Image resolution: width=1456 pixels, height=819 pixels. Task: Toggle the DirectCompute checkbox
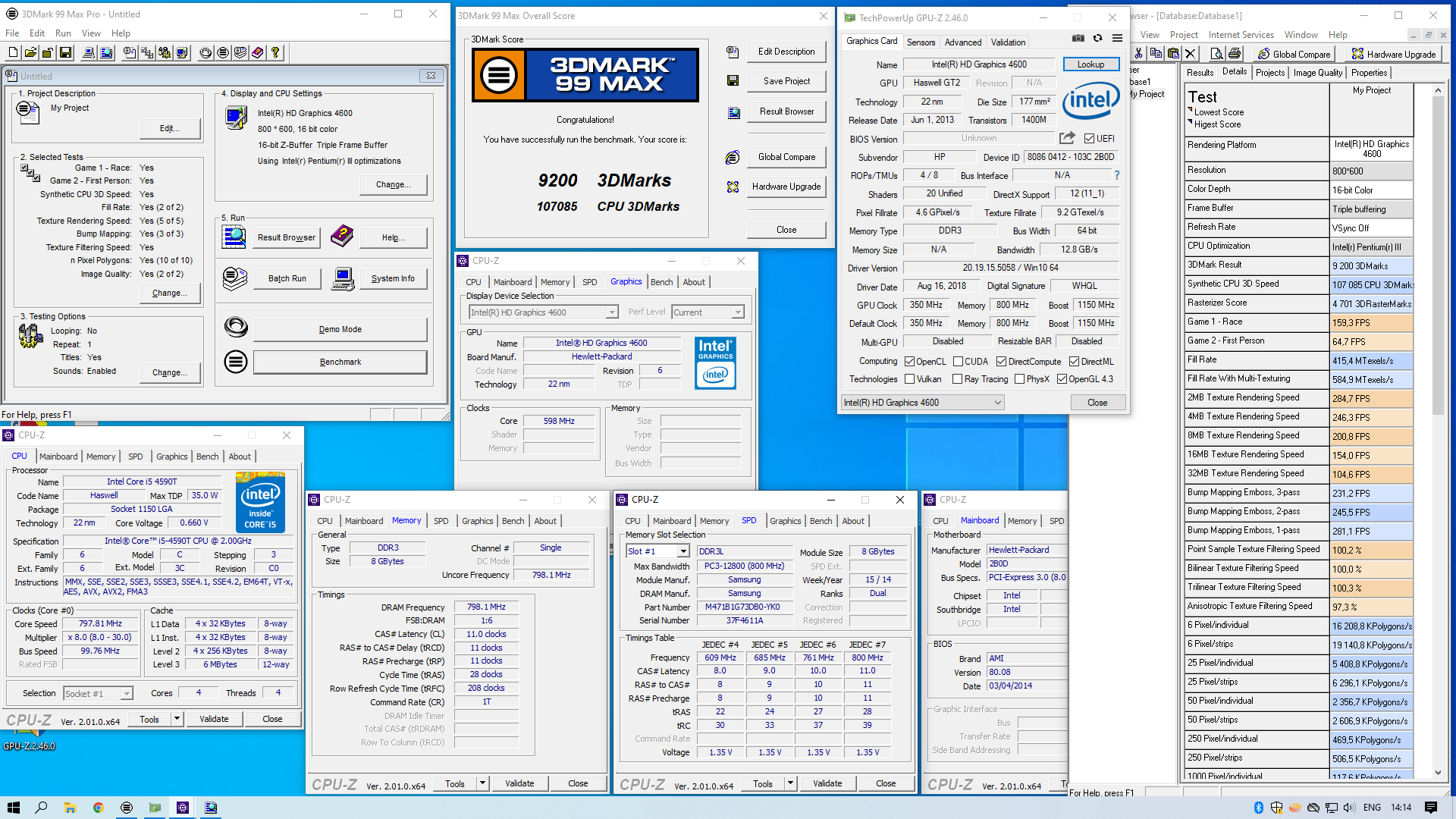1001,362
